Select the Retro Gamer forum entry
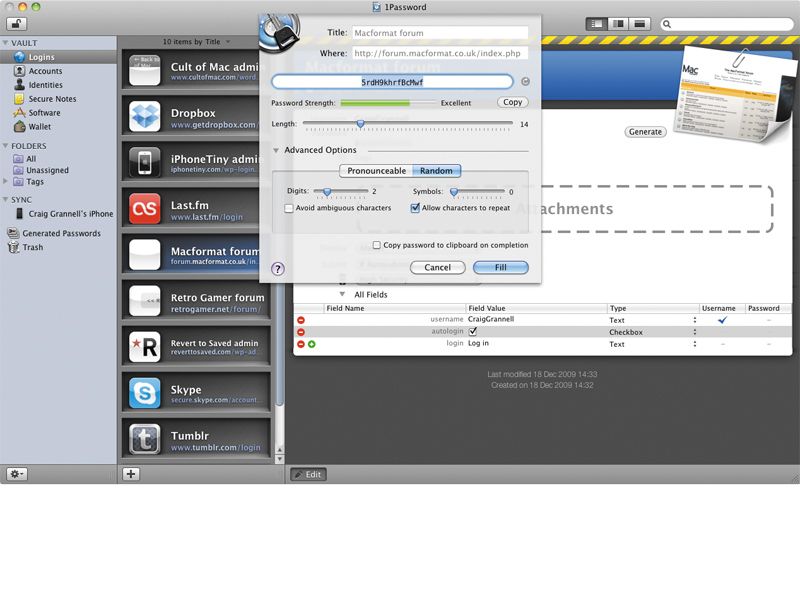 coord(196,301)
